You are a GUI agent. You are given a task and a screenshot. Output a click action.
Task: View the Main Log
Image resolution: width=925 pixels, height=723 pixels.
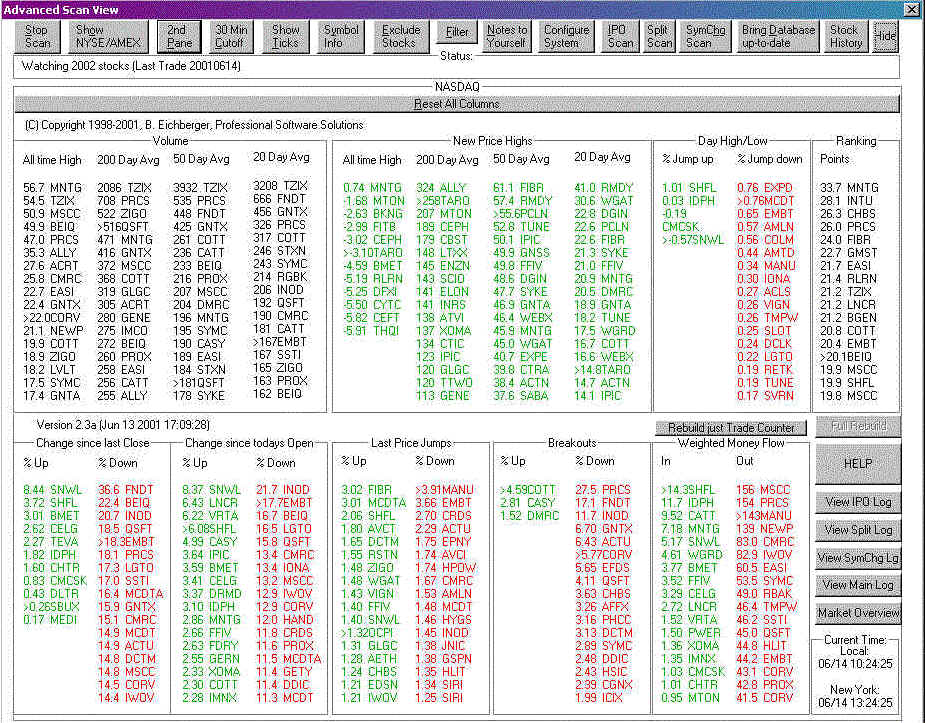858,585
